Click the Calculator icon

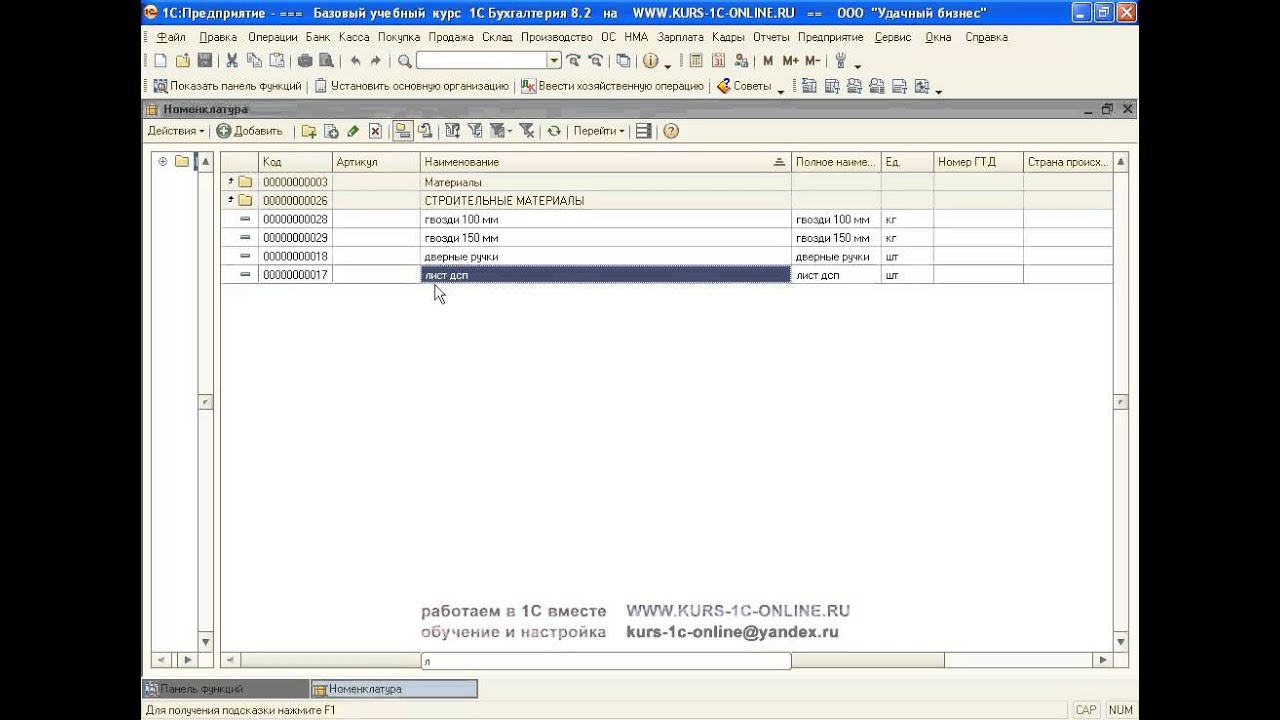[x=696, y=61]
